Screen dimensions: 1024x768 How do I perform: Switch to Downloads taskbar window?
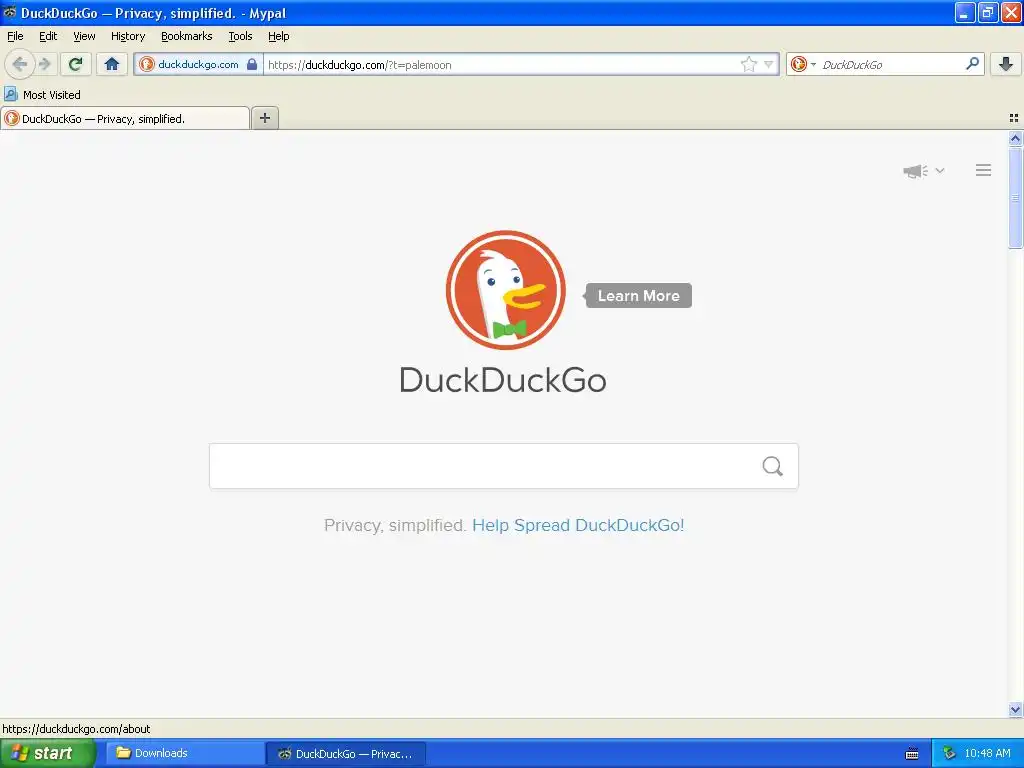tap(185, 753)
